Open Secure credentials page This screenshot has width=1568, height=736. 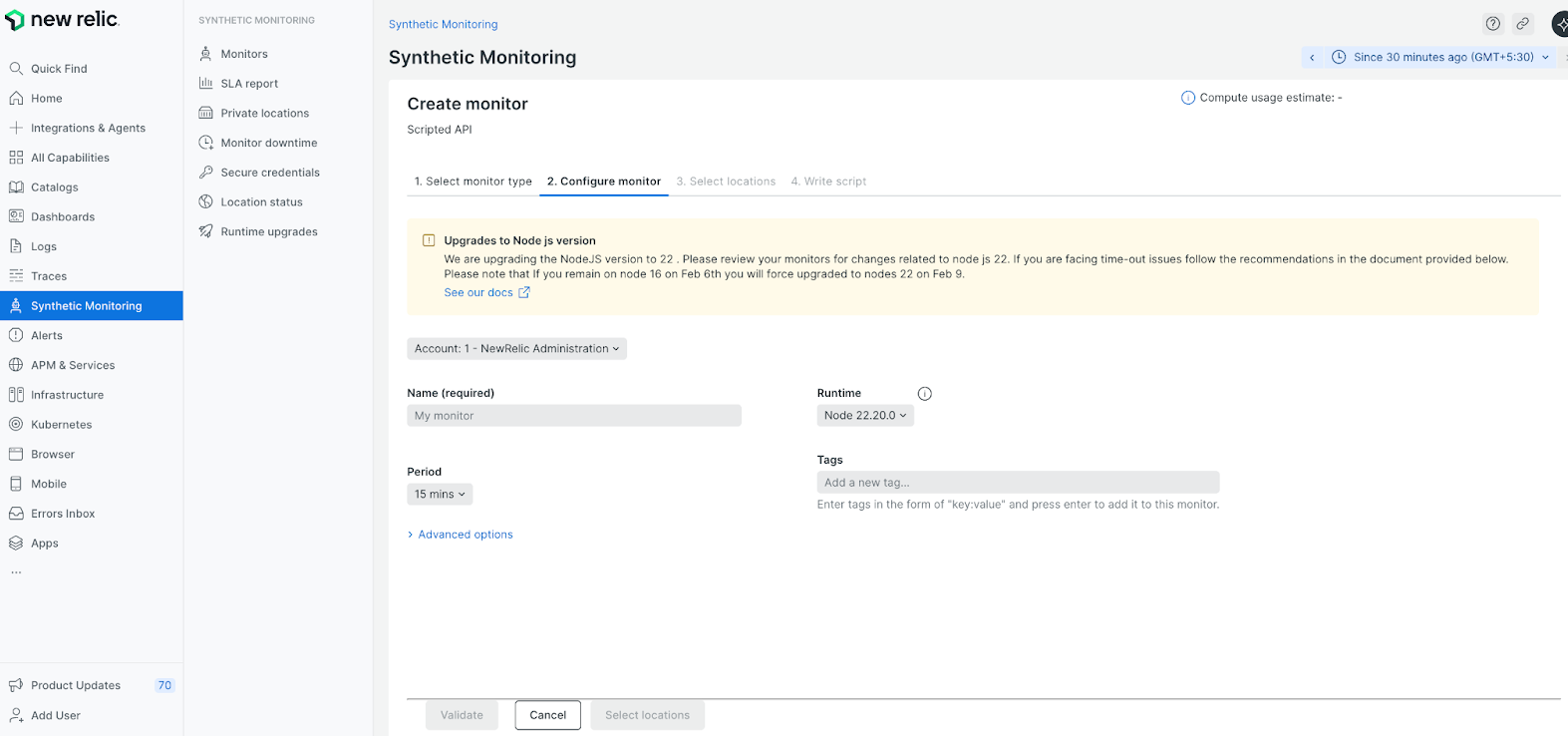269,173
